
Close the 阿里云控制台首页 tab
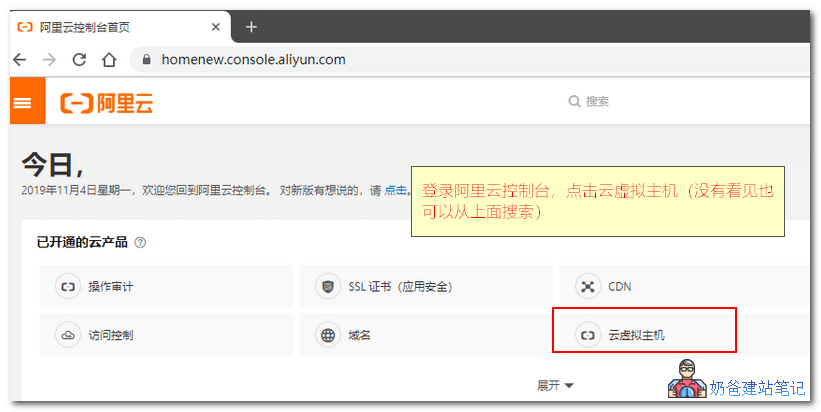pos(216,27)
